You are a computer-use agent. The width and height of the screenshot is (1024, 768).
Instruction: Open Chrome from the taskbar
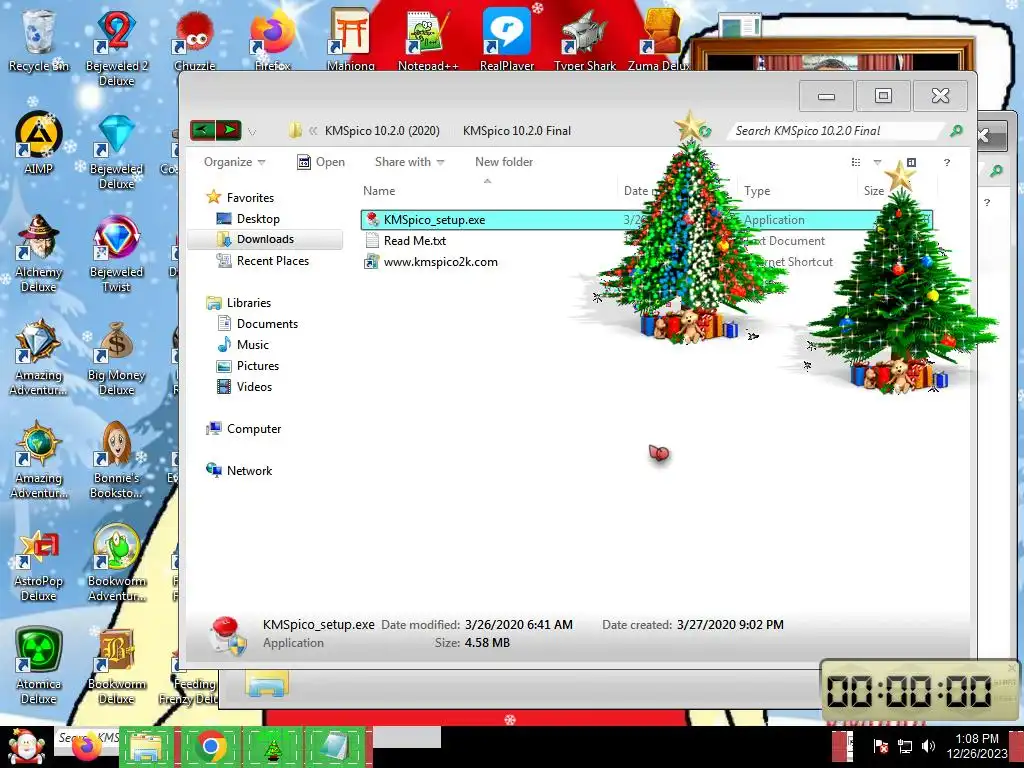tap(210, 746)
